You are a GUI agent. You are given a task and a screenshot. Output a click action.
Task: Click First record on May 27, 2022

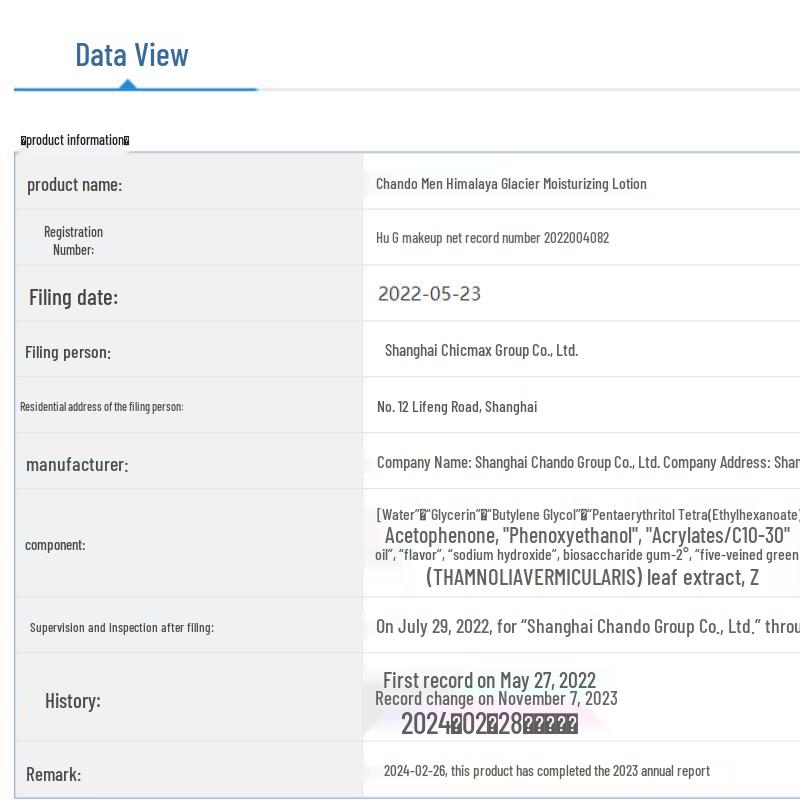pos(489,681)
